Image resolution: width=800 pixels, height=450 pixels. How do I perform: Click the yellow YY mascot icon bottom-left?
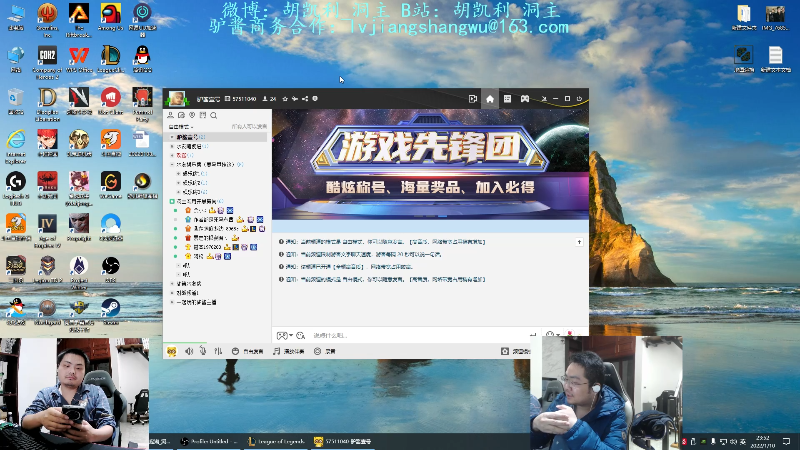pos(171,352)
